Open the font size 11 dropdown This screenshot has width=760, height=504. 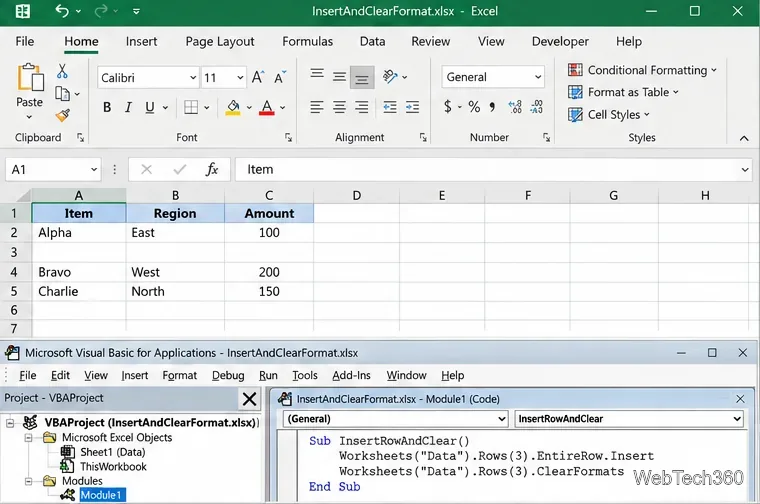[240, 78]
